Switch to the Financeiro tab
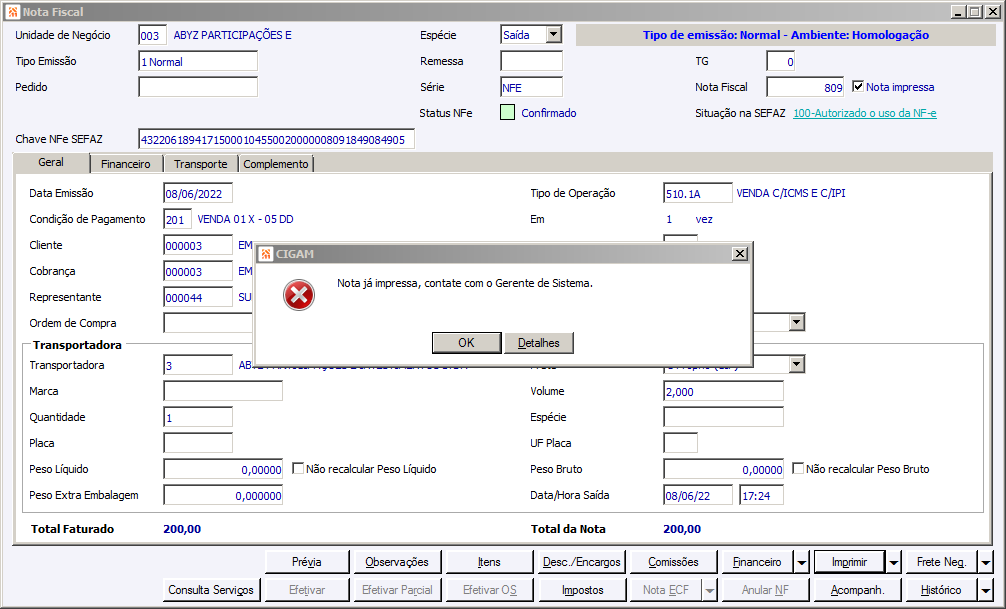Screen dimensions: 1006x609 click(x=126, y=164)
